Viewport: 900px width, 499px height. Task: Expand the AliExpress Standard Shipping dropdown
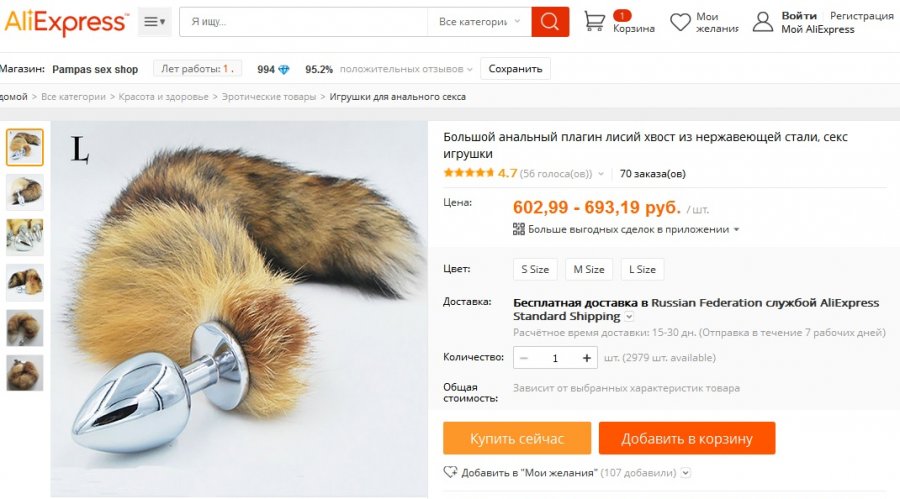point(630,317)
